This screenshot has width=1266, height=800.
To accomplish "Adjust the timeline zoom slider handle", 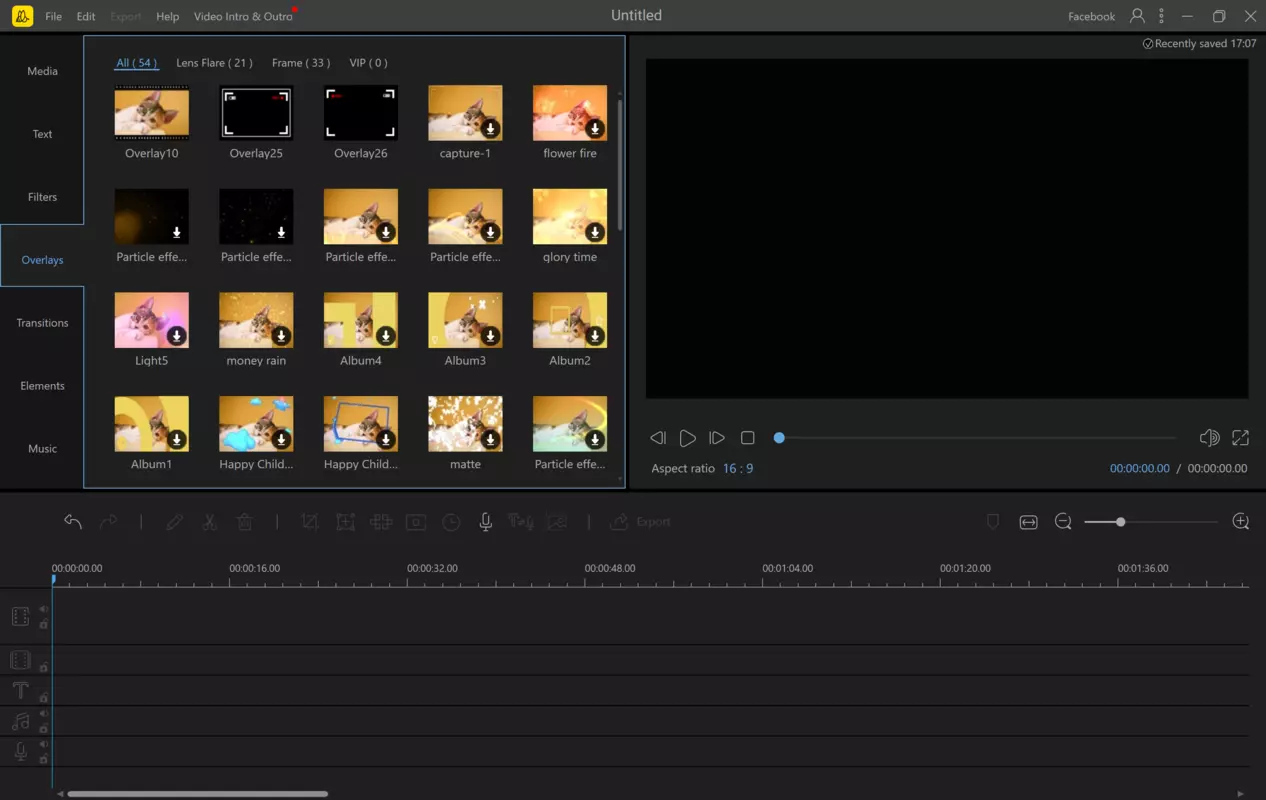I will coord(1121,522).
